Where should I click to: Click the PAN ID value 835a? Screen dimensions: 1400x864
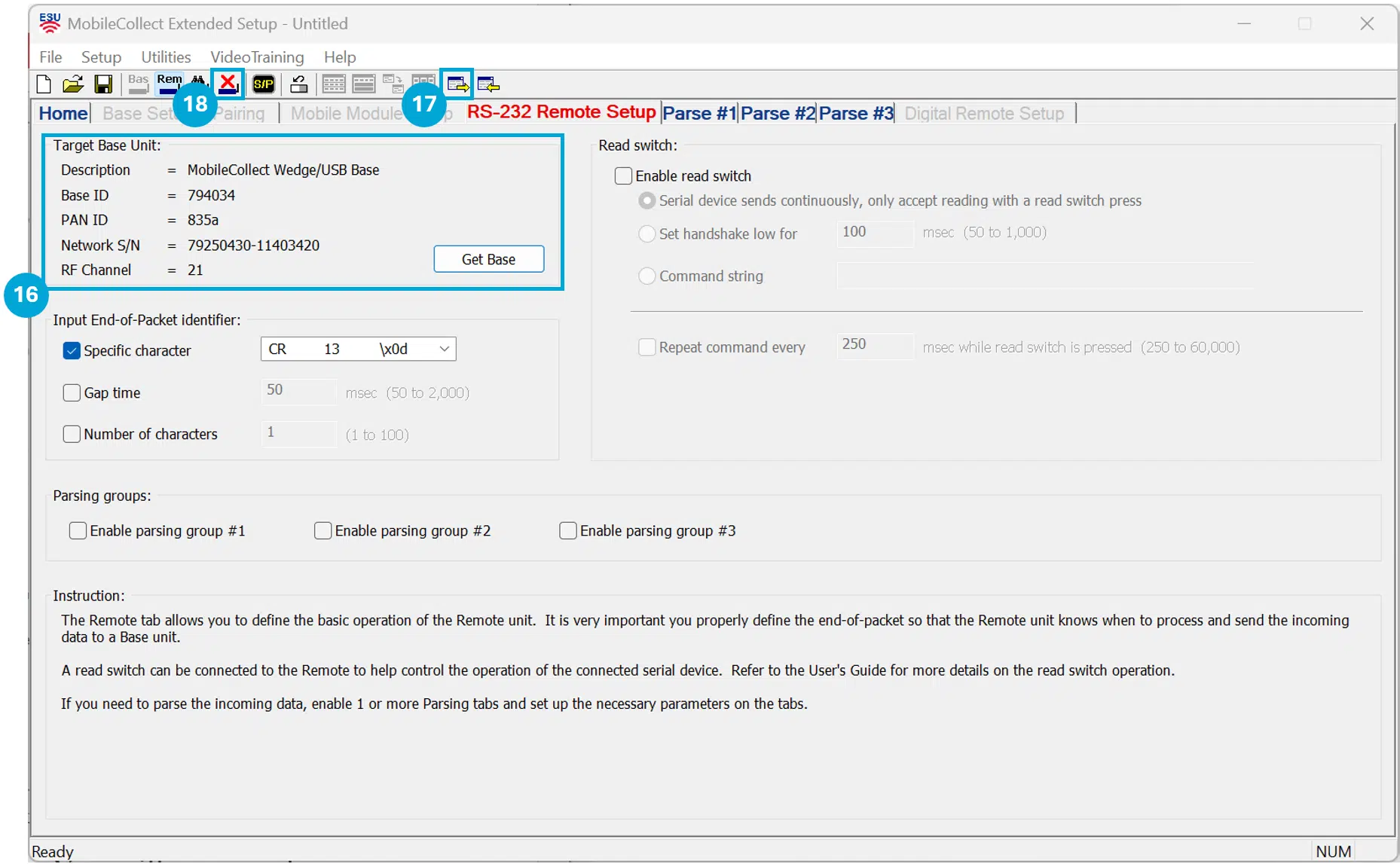203,221
